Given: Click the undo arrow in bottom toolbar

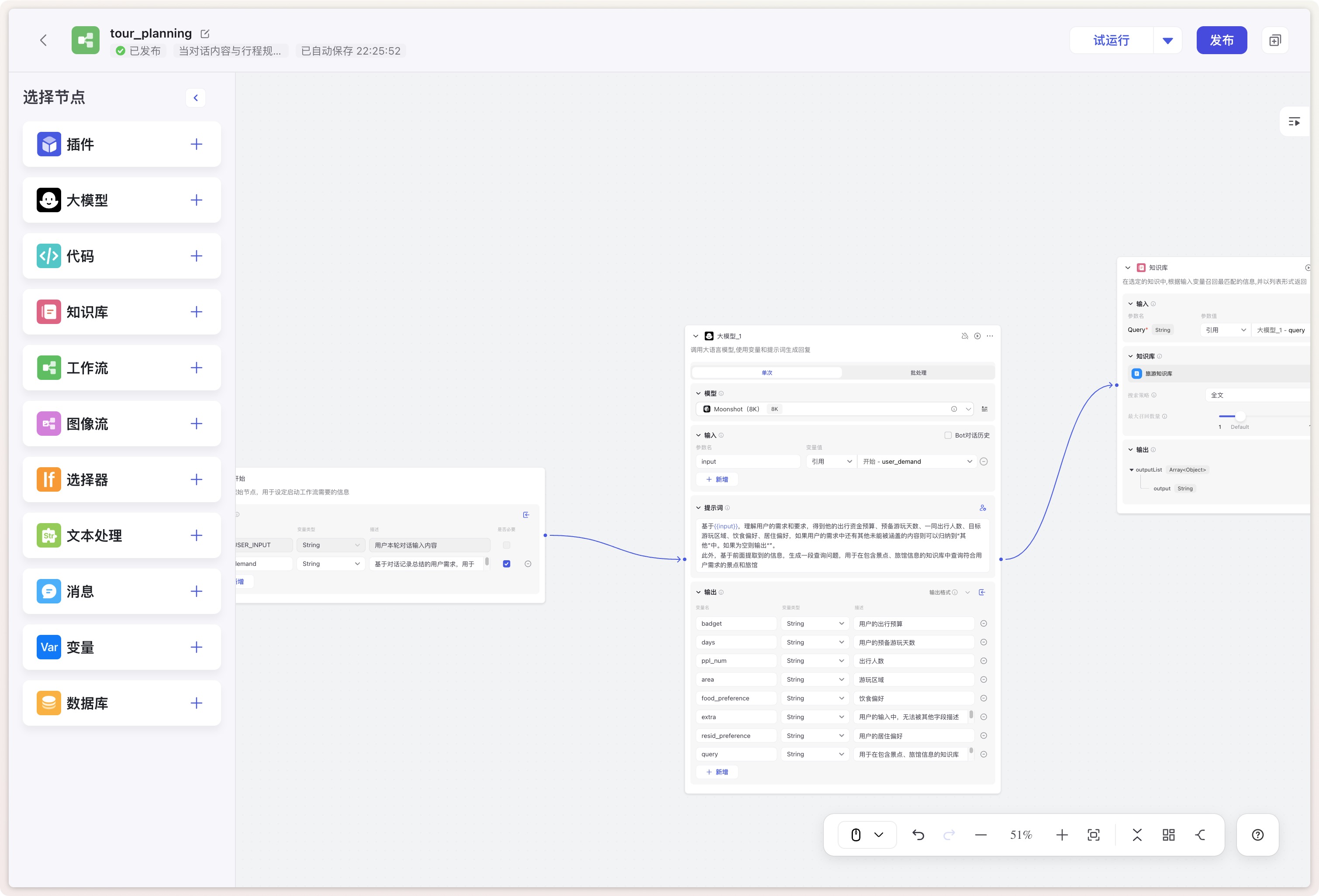Looking at the screenshot, I should tap(918, 835).
